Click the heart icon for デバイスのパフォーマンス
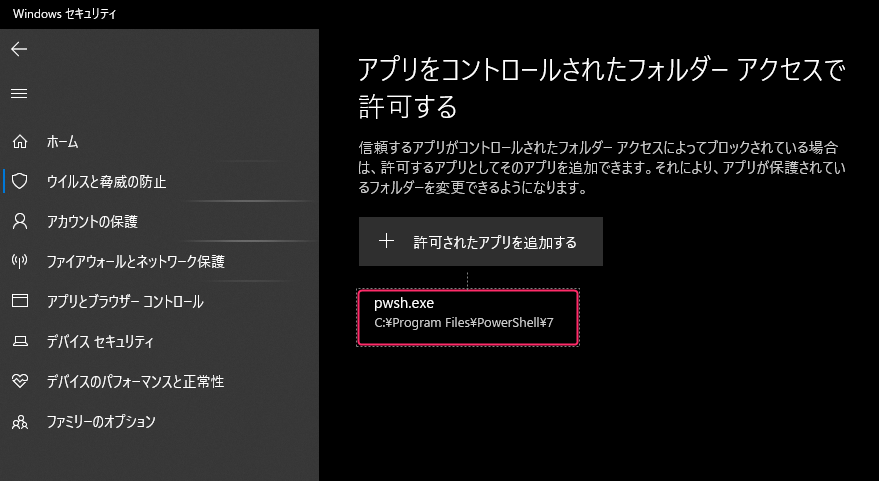Image resolution: width=879 pixels, height=481 pixels. tap(20, 381)
